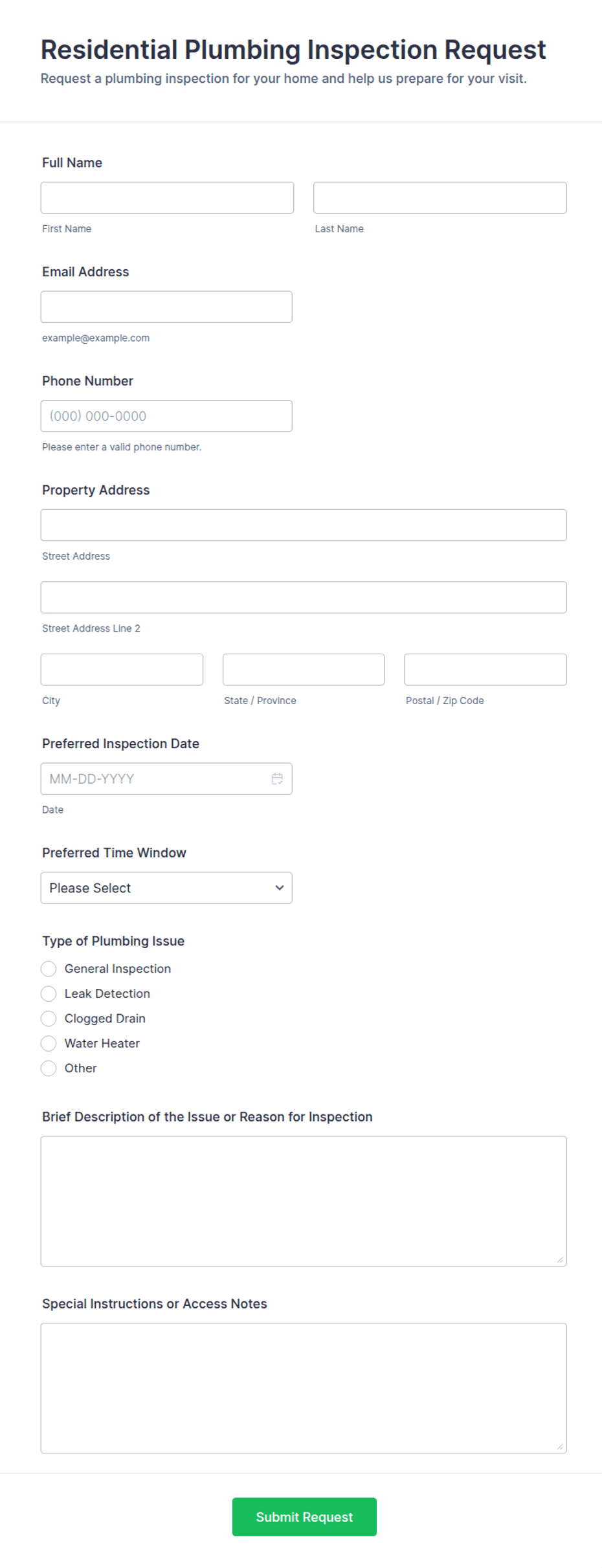Screen dimensions: 602x1568
Task: Click the Street Address field
Action: (304, 525)
